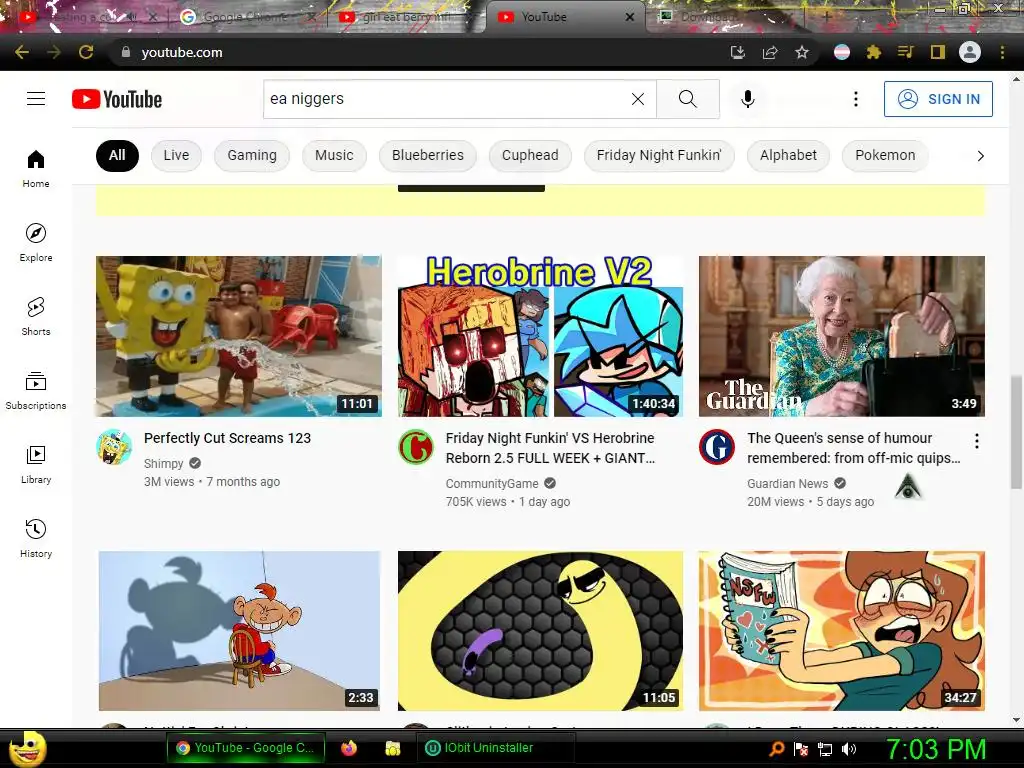This screenshot has height=768, width=1024.
Task: Go to YouTube home via the logo
Action: pyautogui.click(x=117, y=99)
